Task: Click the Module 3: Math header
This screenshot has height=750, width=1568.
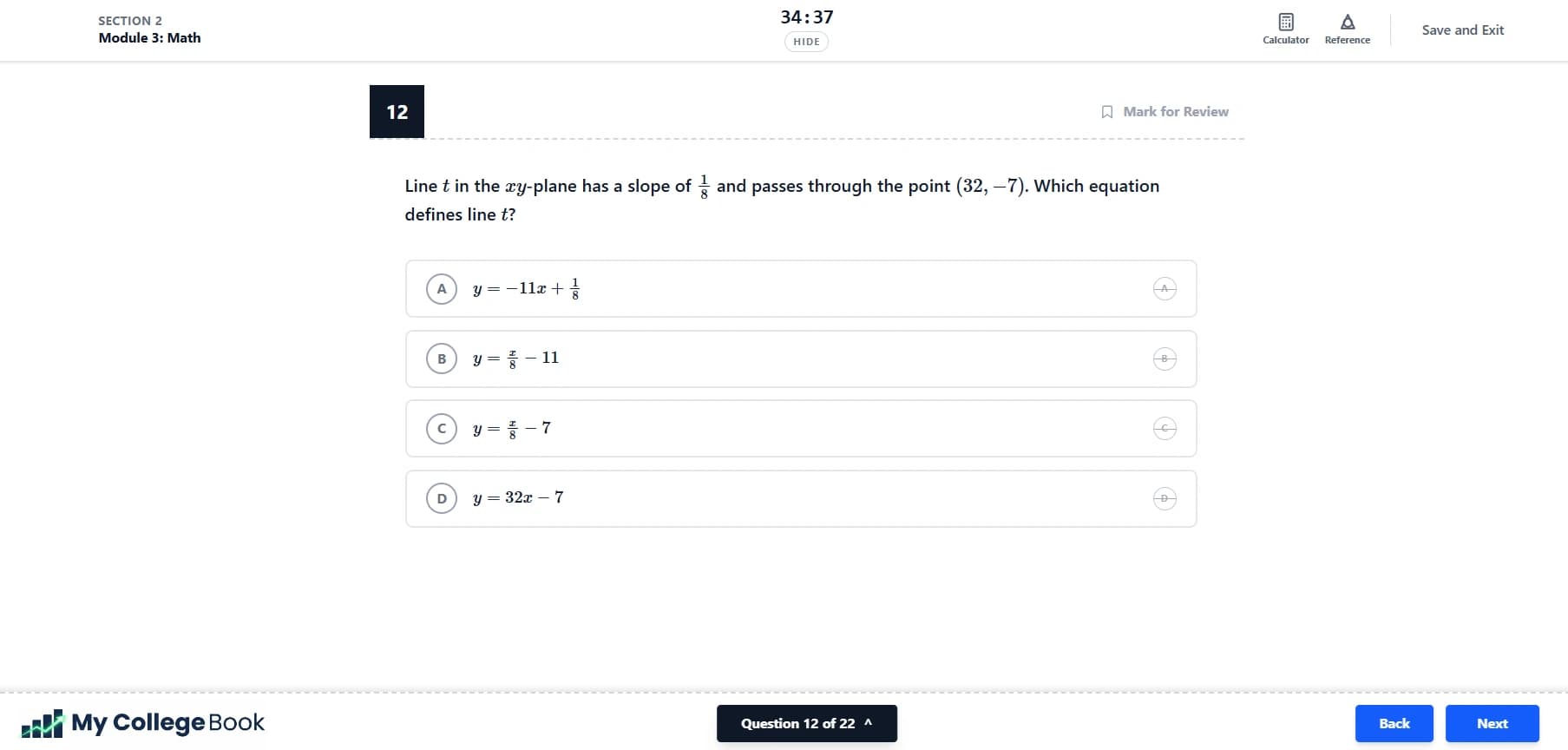Action: click(x=149, y=37)
